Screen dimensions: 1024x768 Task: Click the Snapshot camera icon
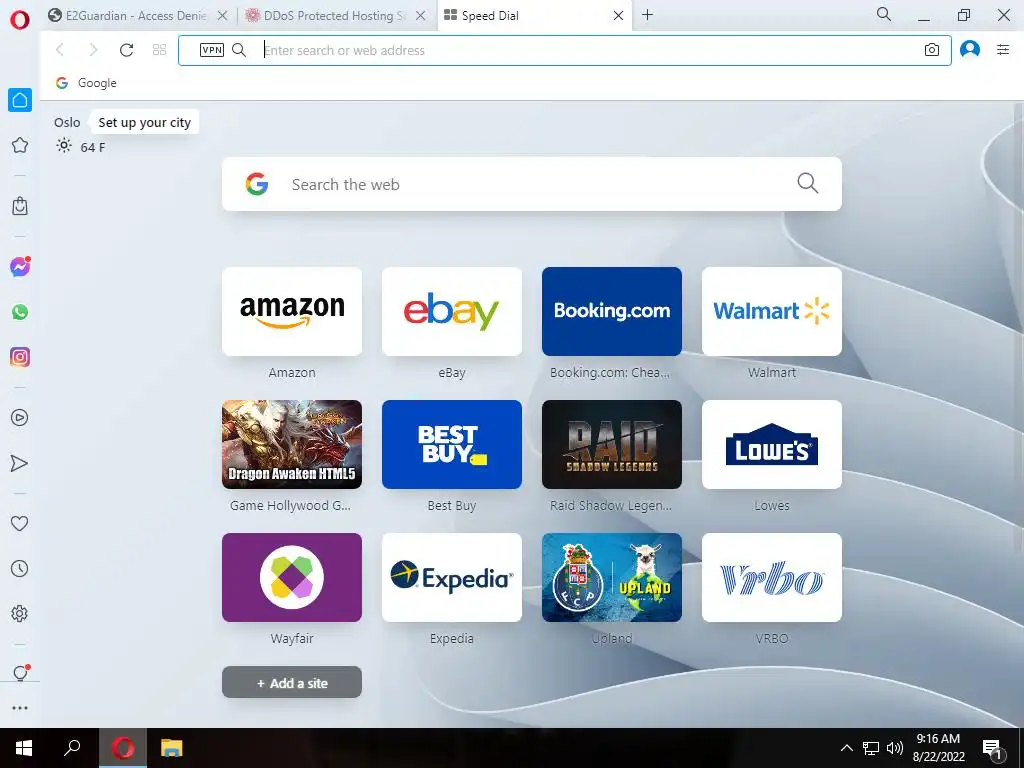pyautogui.click(x=932, y=50)
